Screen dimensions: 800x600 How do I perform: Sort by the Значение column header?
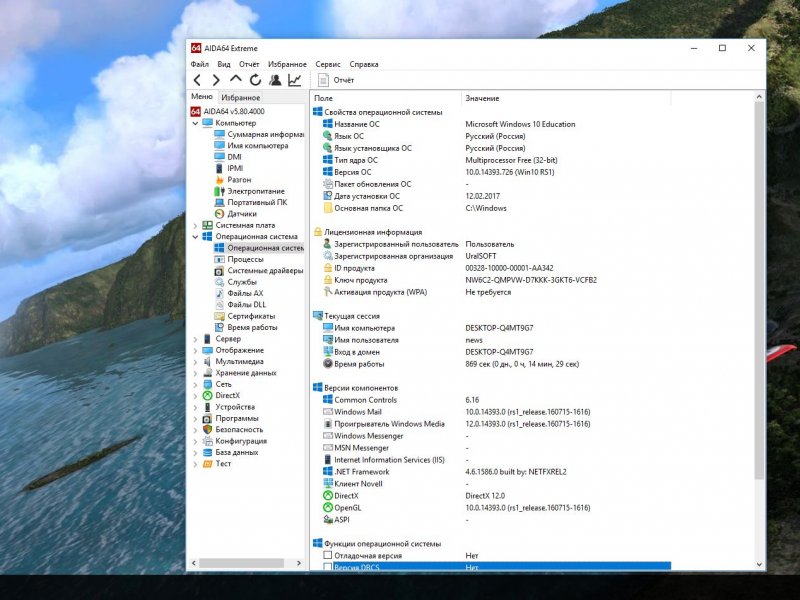click(x=566, y=98)
